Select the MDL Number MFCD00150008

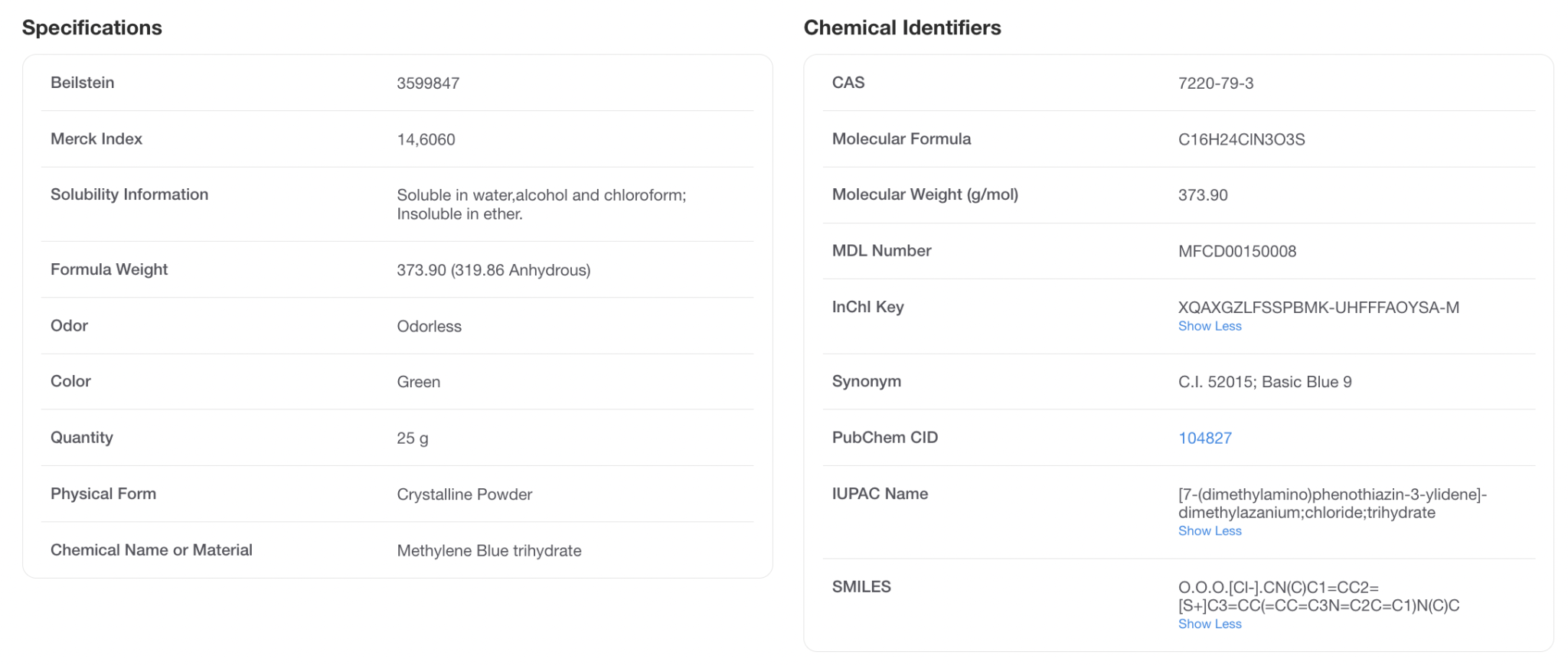pyautogui.click(x=1237, y=250)
